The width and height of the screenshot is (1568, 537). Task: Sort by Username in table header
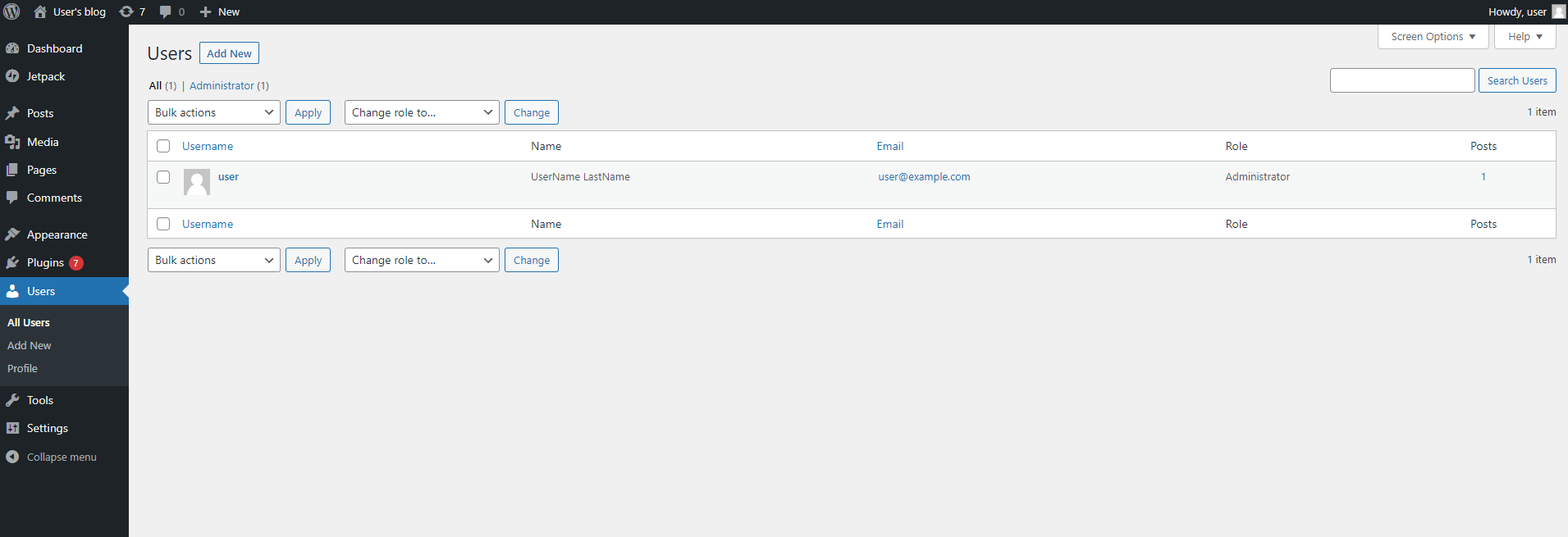(x=208, y=146)
